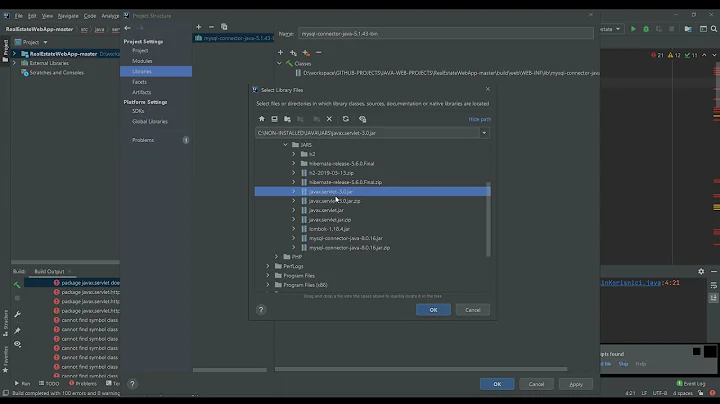
Task: Cancel the Select Library Files dialog
Action: click(x=472, y=310)
